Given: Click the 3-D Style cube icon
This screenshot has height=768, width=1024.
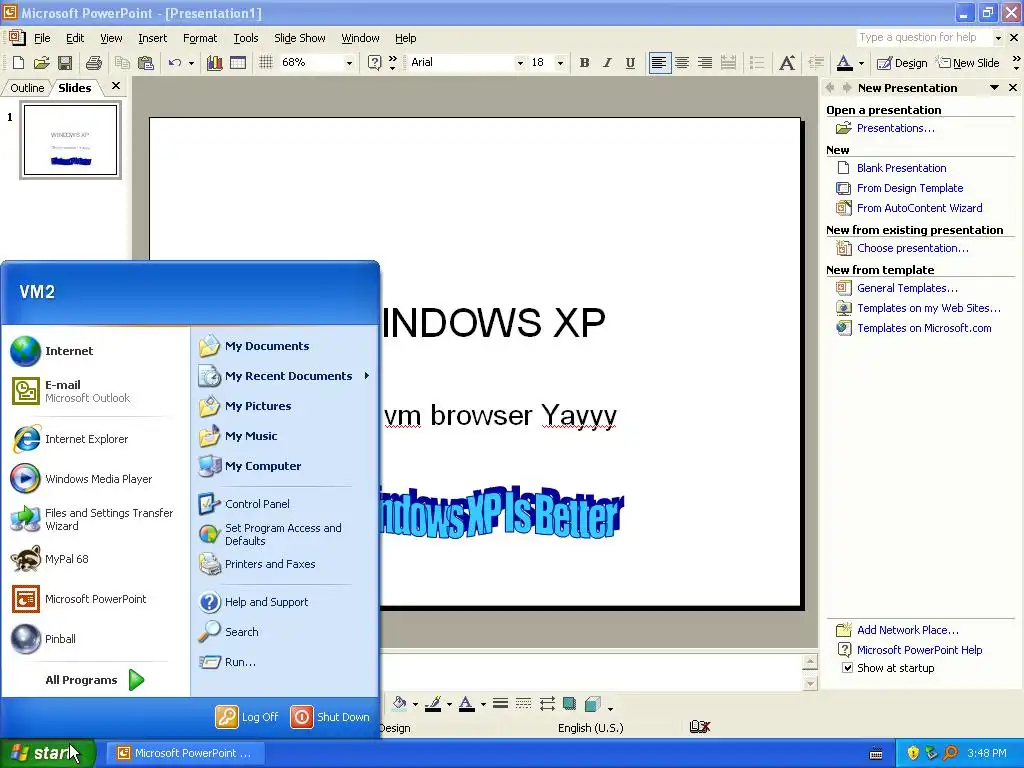Looking at the screenshot, I should click(592, 703).
